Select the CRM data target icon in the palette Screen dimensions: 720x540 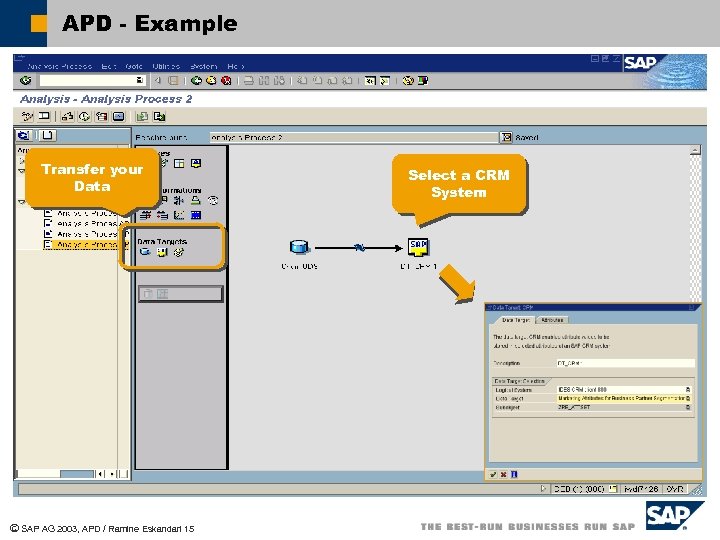point(162,252)
